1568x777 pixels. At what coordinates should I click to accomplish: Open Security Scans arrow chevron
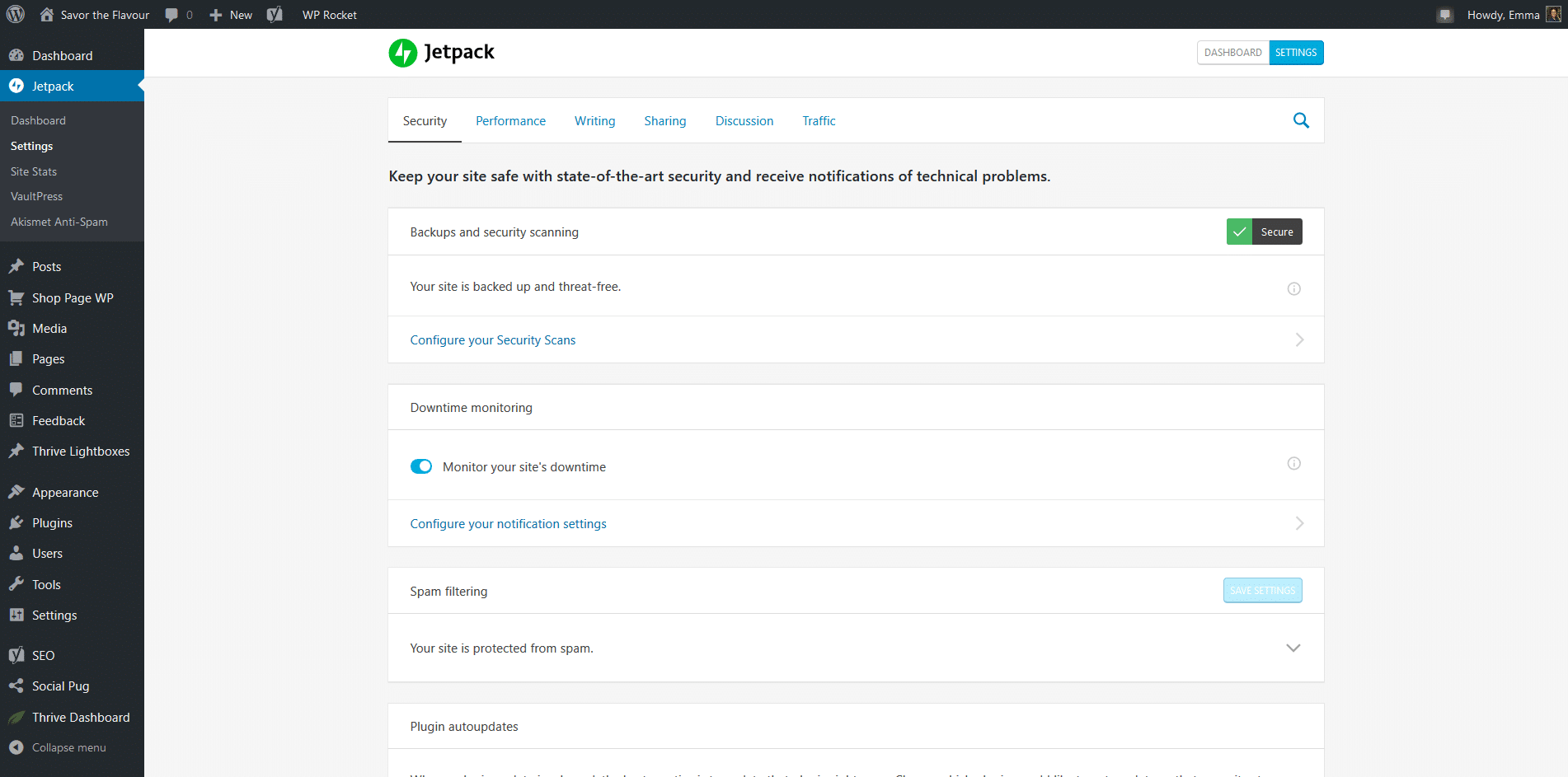coord(1299,339)
